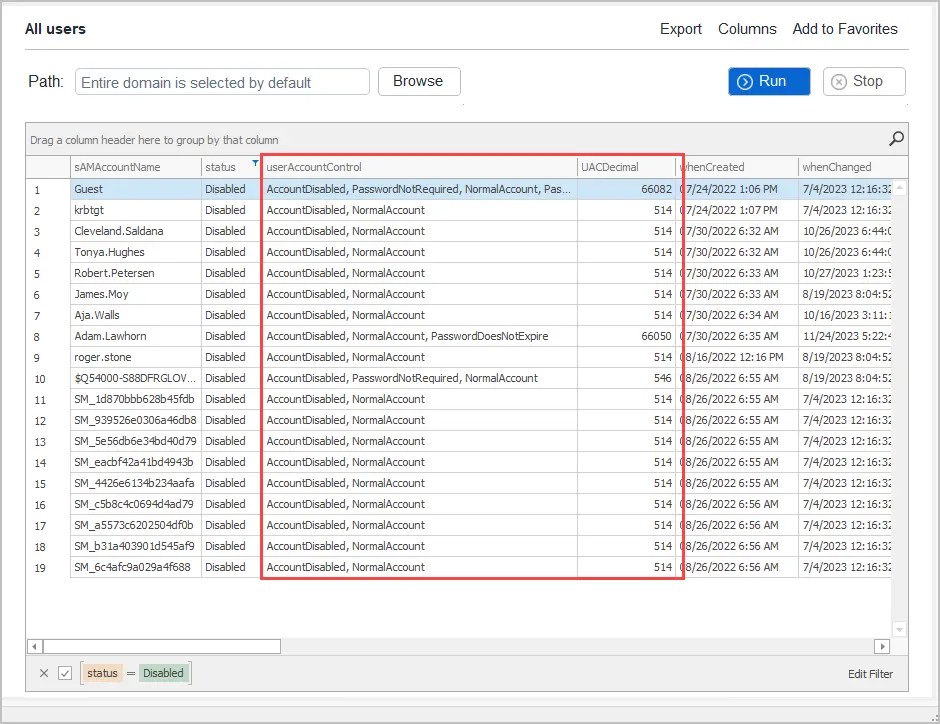Viewport: 940px width, 724px height.
Task: Click the Browse button next to Path
Action: click(x=419, y=81)
